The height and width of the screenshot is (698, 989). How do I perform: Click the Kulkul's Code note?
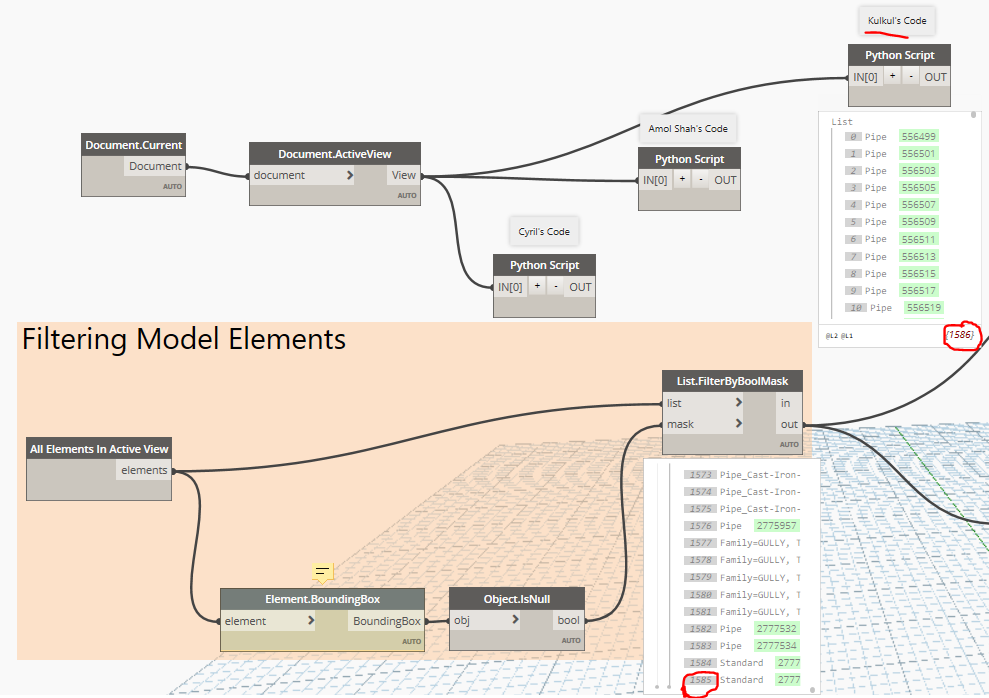[x=897, y=21]
